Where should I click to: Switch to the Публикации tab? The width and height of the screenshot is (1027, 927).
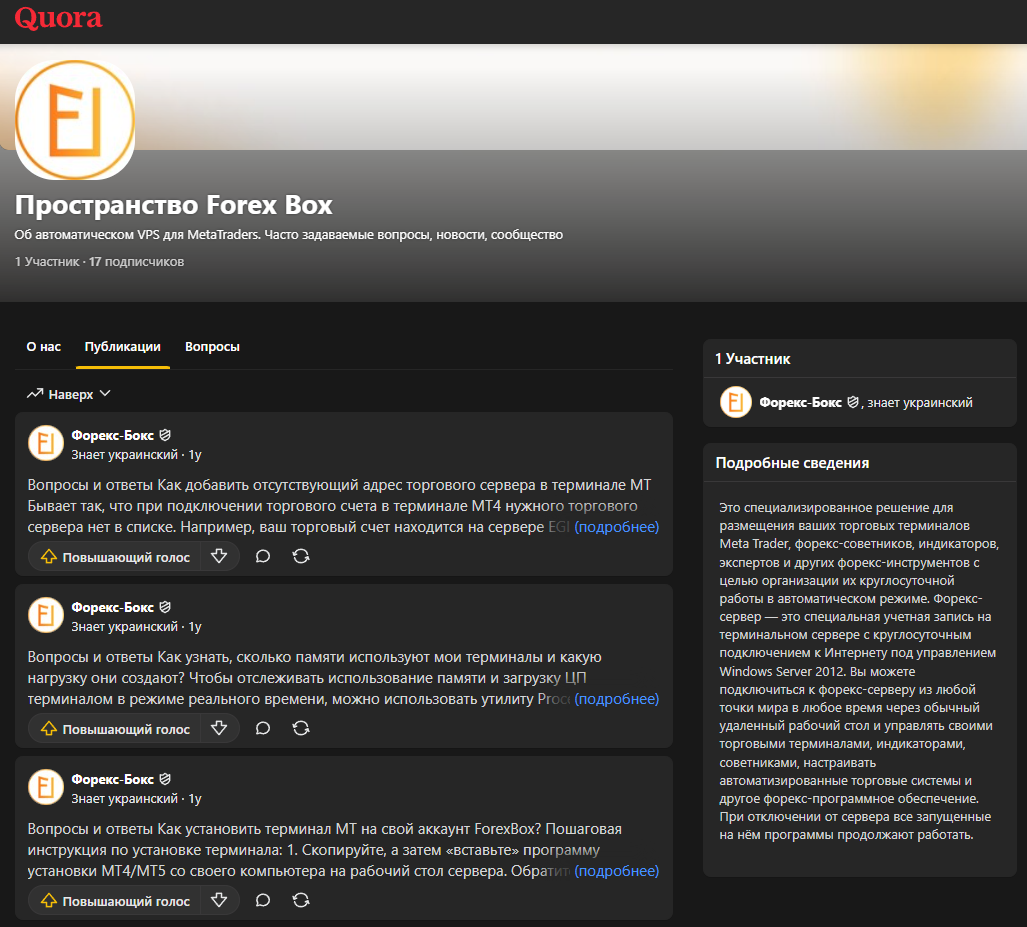point(122,347)
